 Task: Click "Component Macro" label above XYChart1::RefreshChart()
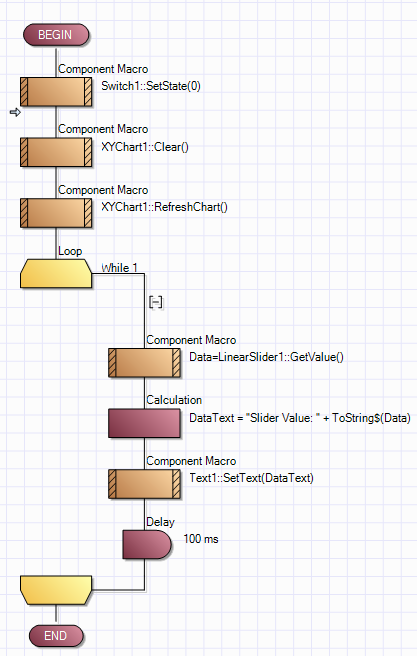[x=103, y=190]
